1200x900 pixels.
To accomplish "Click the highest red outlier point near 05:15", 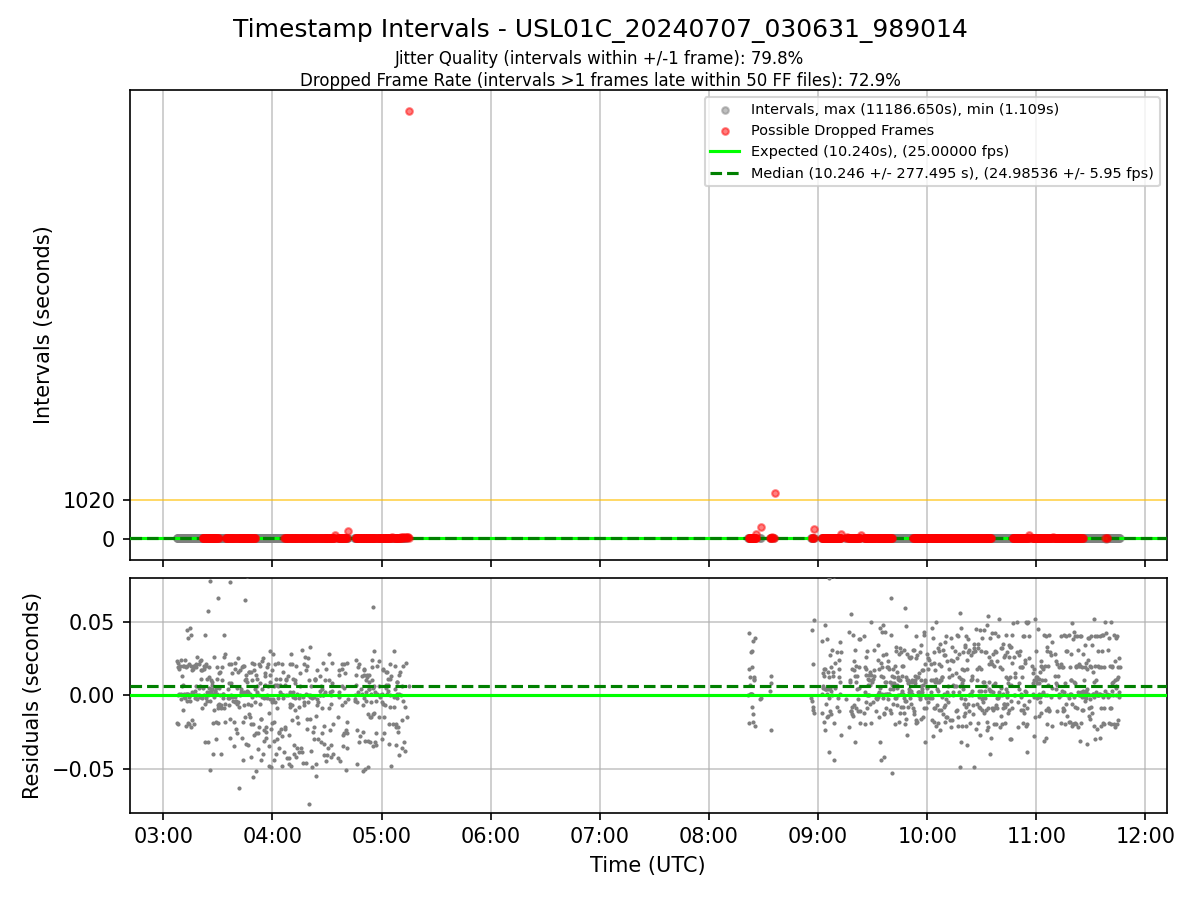I will click(409, 111).
